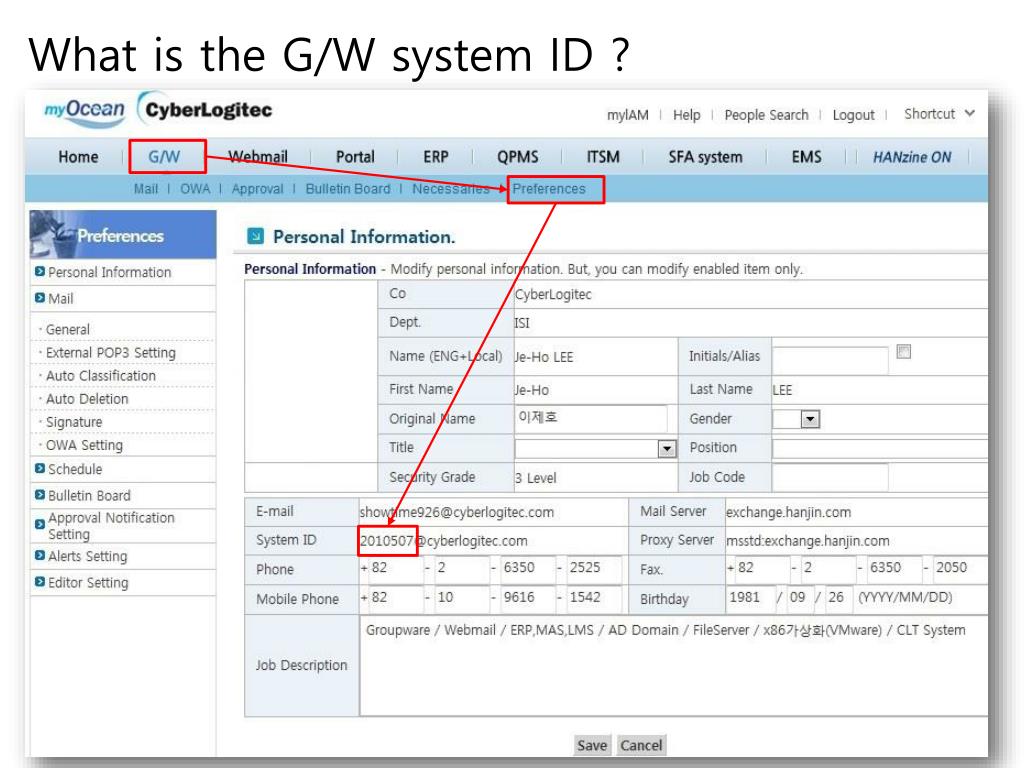Click the Job Description text area
1024x768 pixels.
click(x=673, y=665)
